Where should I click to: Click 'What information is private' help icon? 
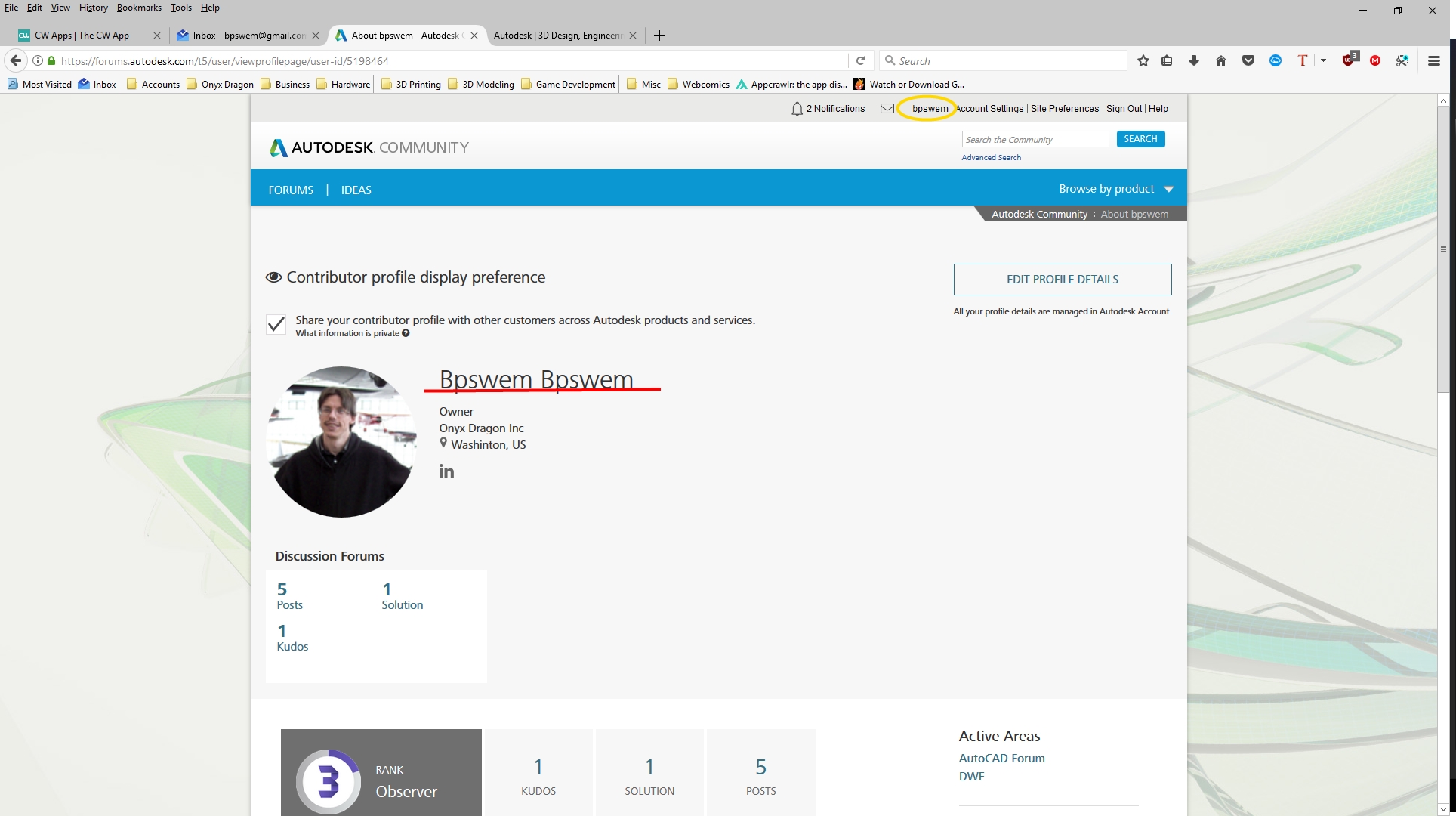click(406, 333)
